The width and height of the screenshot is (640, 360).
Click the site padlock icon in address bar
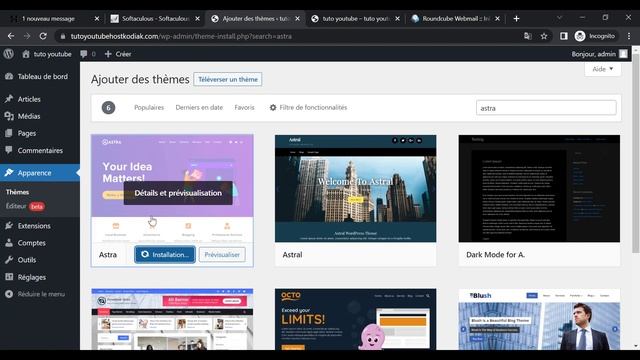click(x=62, y=36)
